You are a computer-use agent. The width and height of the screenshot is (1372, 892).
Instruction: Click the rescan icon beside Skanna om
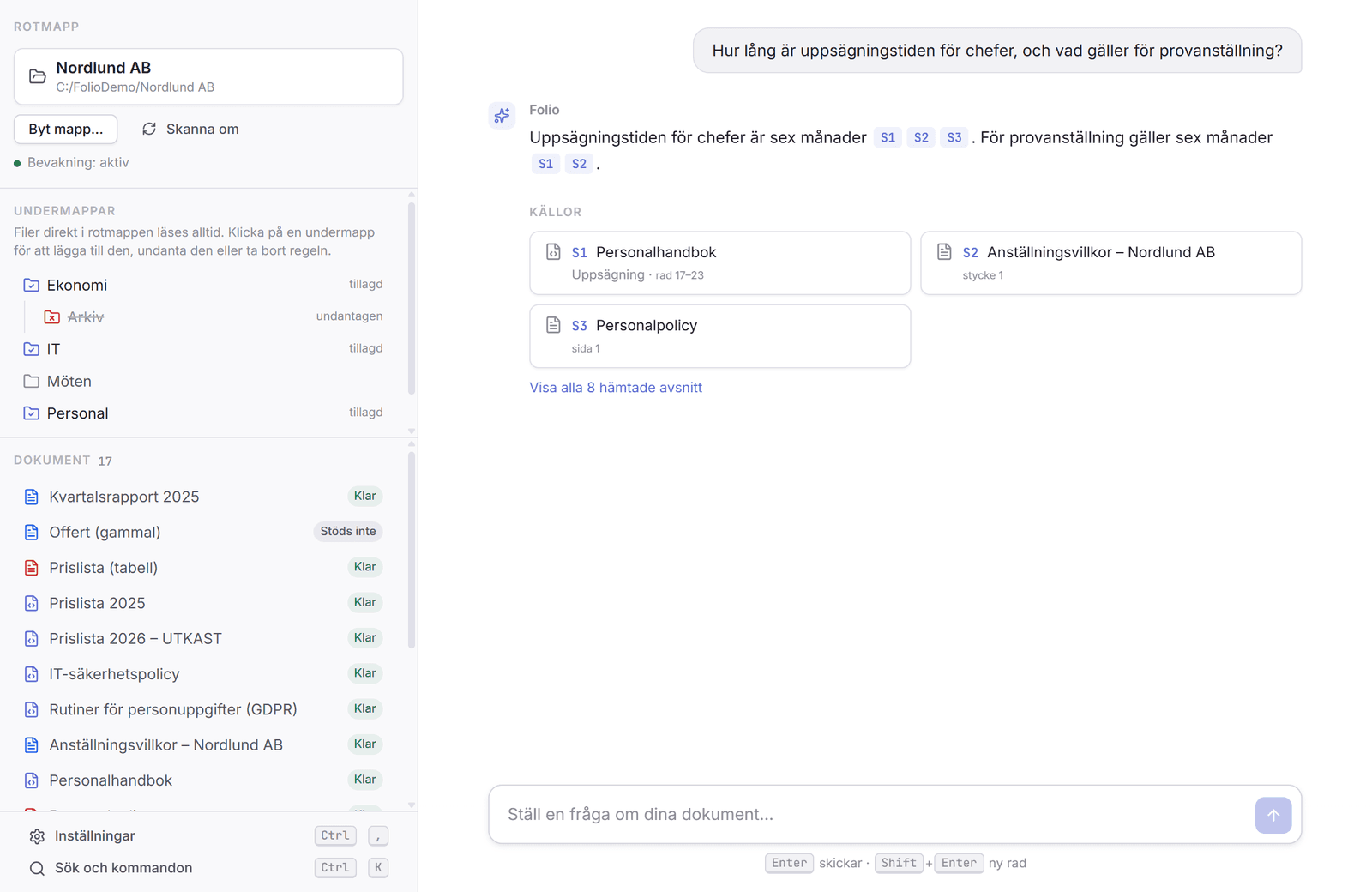click(149, 129)
